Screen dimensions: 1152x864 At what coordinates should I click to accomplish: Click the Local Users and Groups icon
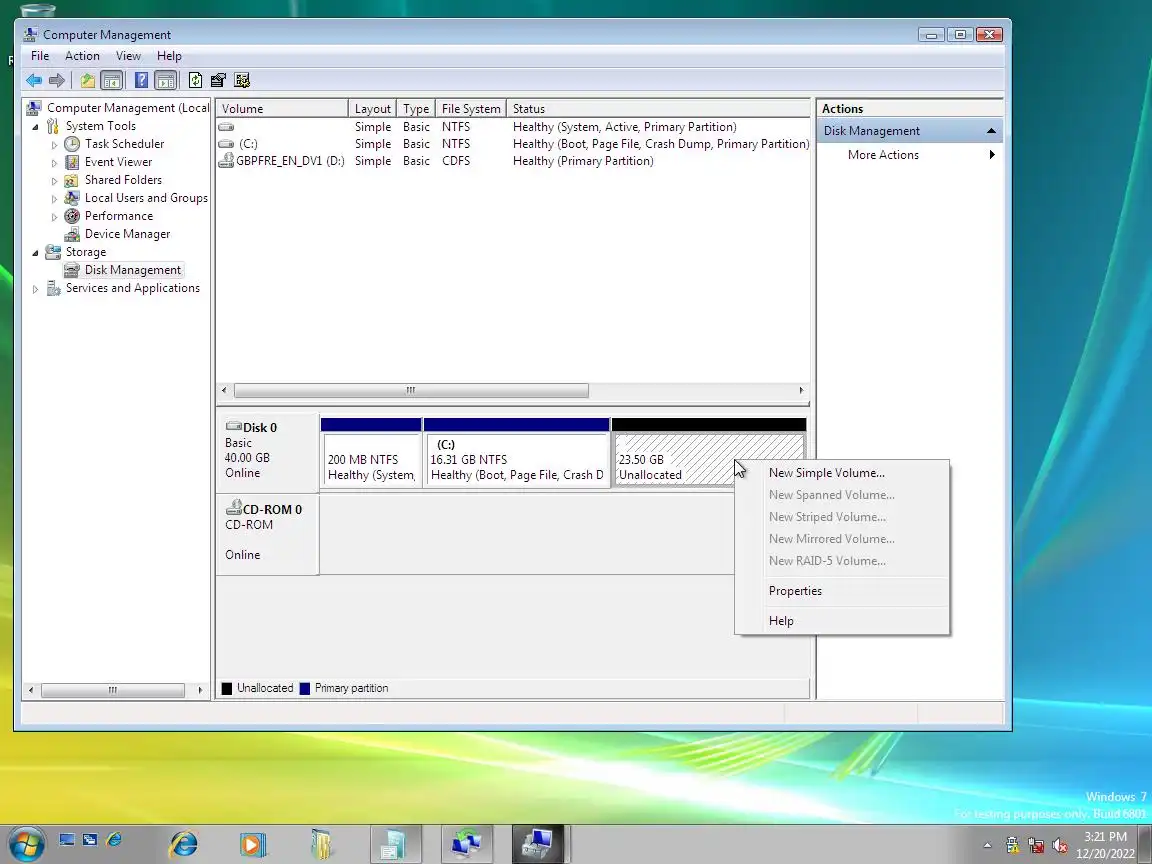click(x=72, y=198)
